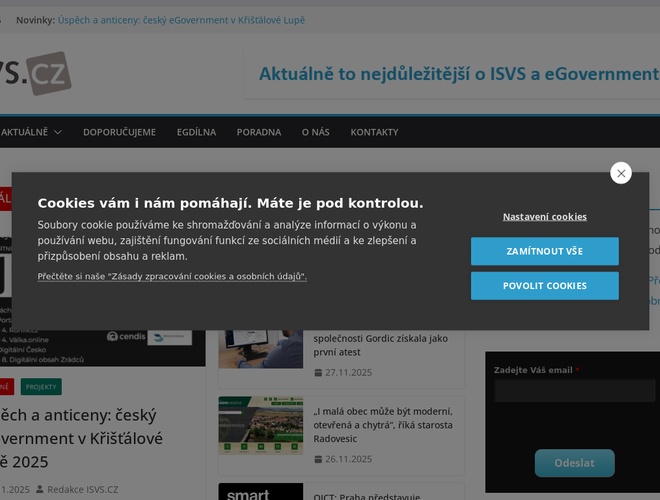Viewport: 660px width, 500px height.
Task: Navigate to PORADNA page
Action: pyautogui.click(x=258, y=132)
